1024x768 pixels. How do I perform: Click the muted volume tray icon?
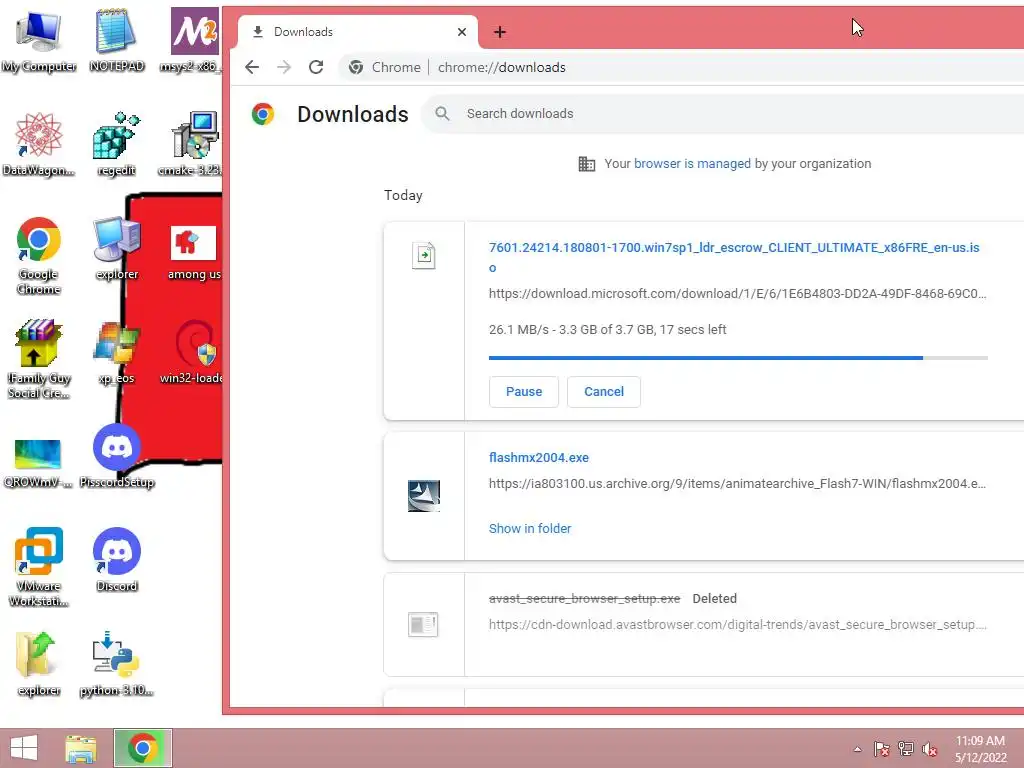click(930, 749)
